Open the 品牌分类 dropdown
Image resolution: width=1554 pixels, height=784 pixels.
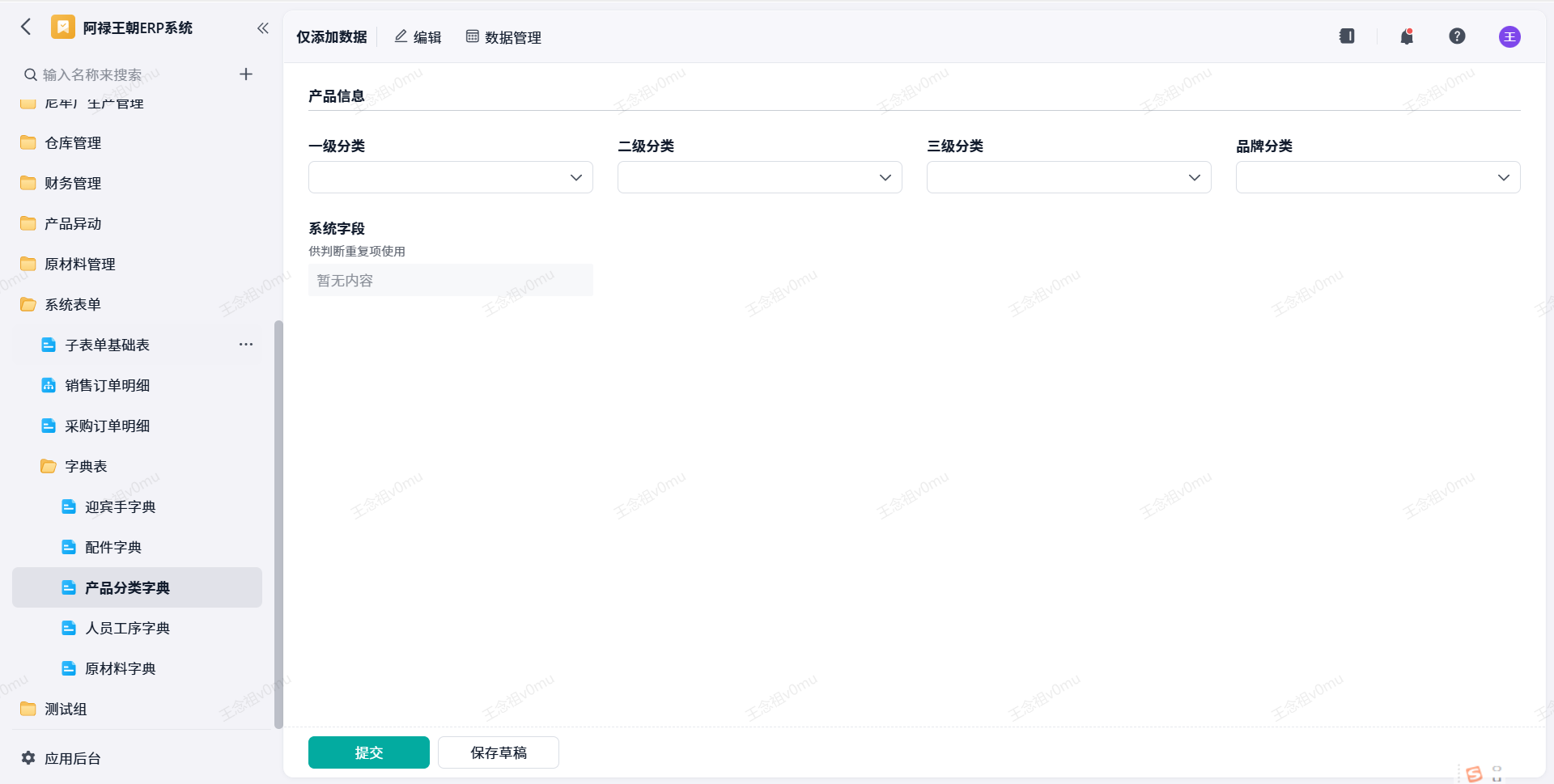[x=1378, y=177]
